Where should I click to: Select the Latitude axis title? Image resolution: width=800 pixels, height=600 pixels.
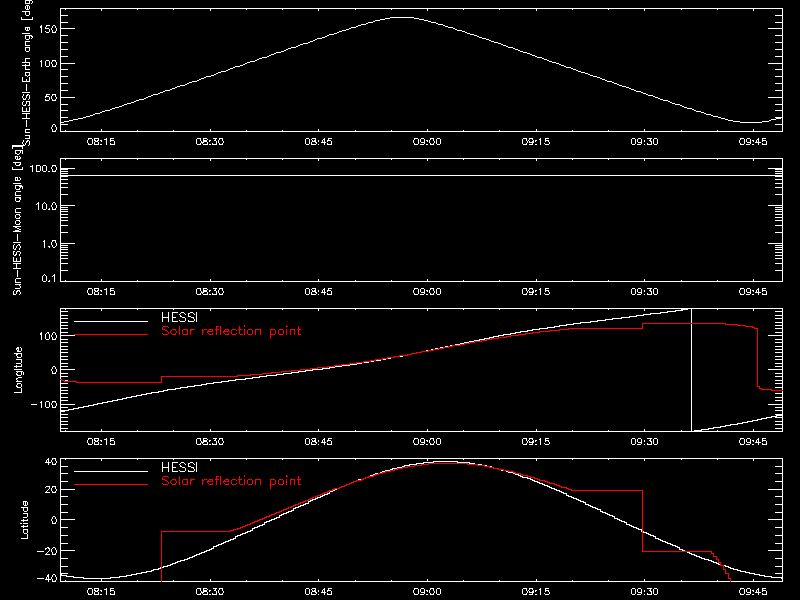[x=24, y=520]
